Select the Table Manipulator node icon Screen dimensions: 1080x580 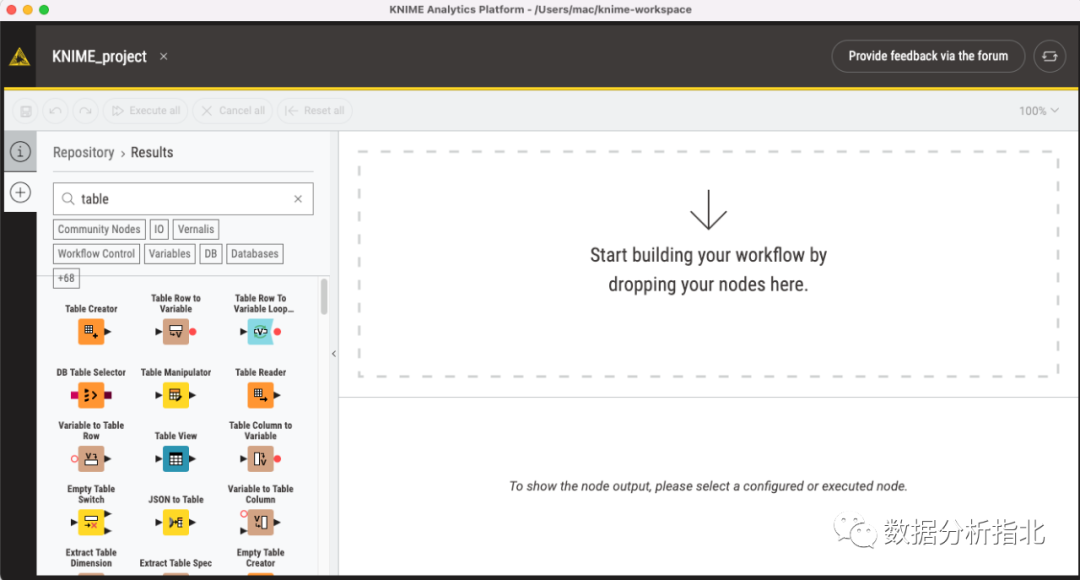click(x=176, y=395)
